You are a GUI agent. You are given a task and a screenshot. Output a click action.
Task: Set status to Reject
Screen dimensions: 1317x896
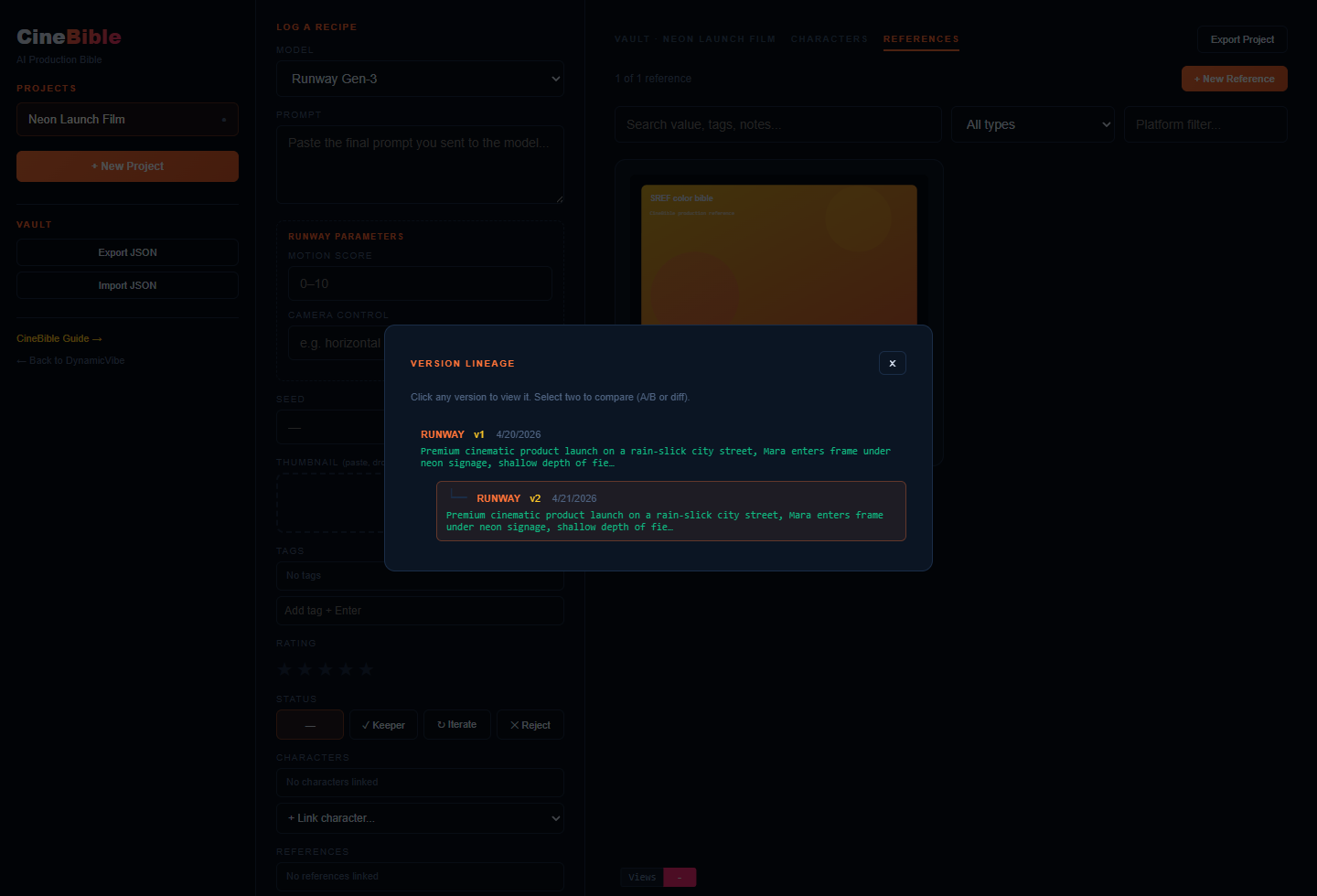tap(530, 725)
